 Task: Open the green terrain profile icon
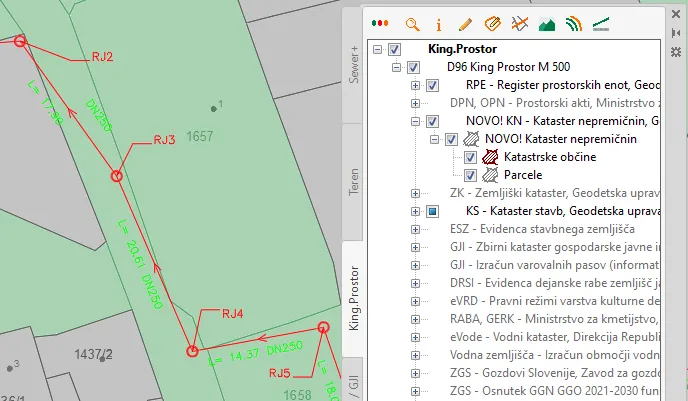coord(546,22)
